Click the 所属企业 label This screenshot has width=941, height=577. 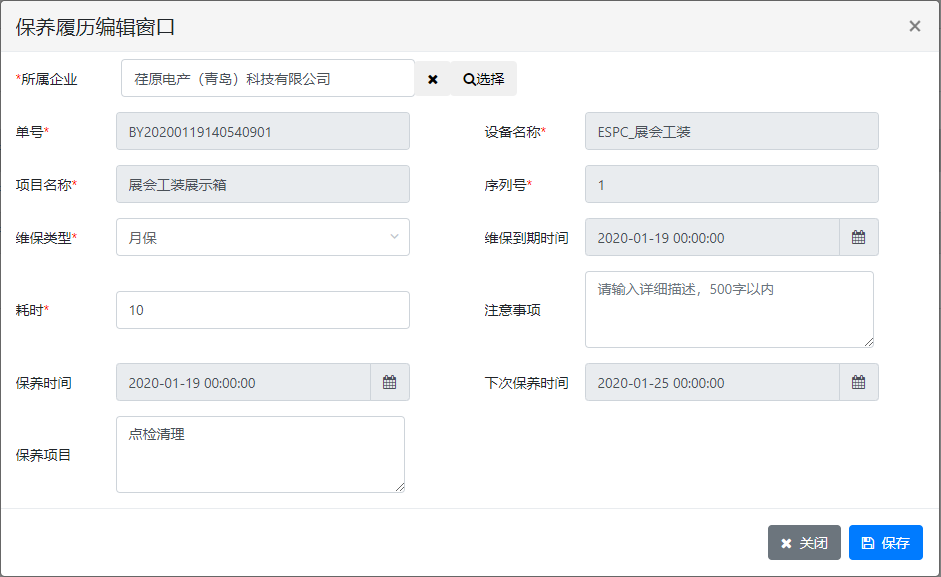46,79
